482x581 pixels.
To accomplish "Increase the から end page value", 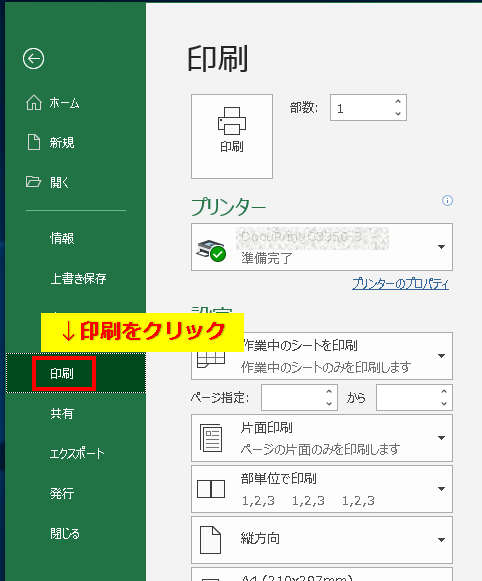I will (x=444, y=391).
